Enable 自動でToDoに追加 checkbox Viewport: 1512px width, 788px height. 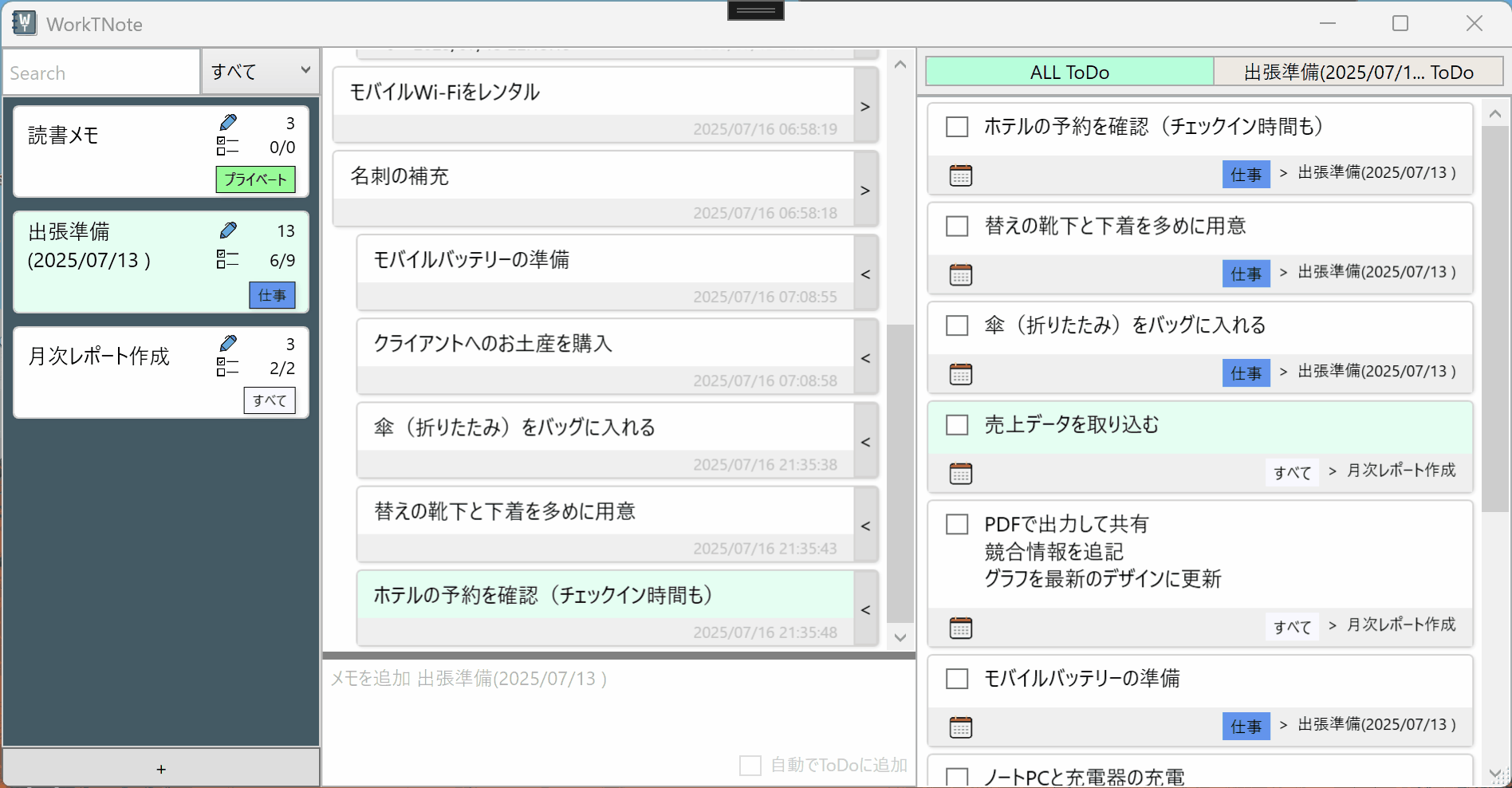pyautogui.click(x=750, y=766)
